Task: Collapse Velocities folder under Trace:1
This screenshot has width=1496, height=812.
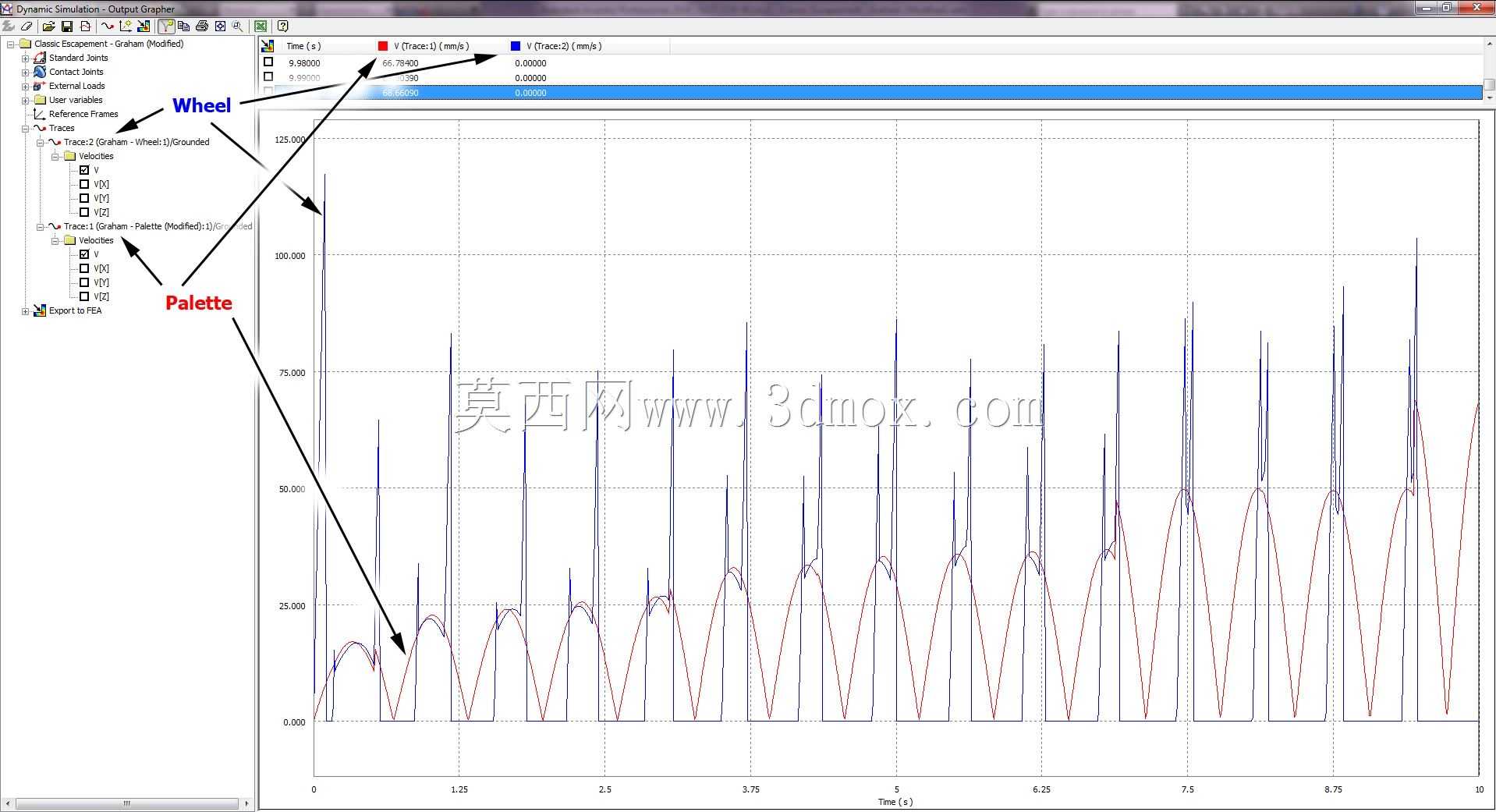Action: coord(55,240)
